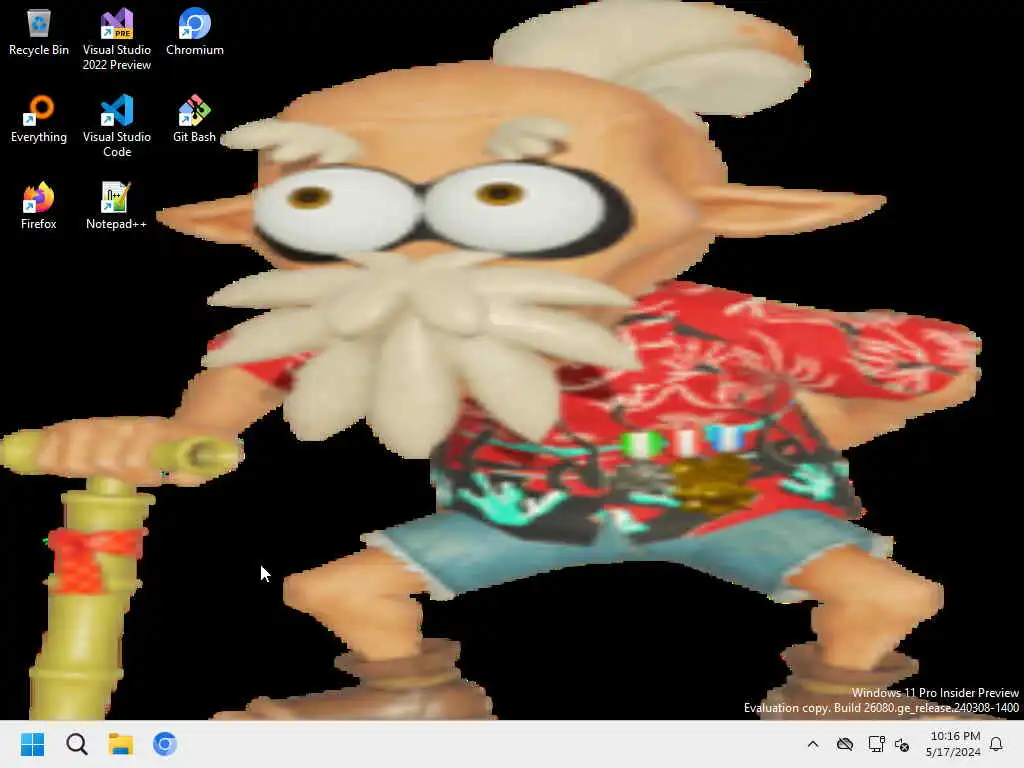
Task: Select the Everything search shortcut
Action: tap(39, 119)
